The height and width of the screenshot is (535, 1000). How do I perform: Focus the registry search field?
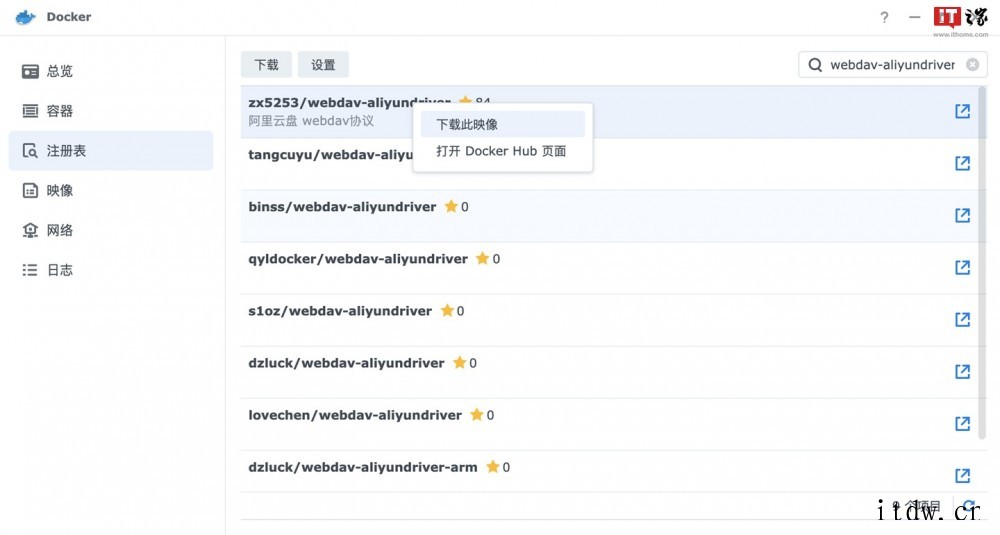point(893,65)
